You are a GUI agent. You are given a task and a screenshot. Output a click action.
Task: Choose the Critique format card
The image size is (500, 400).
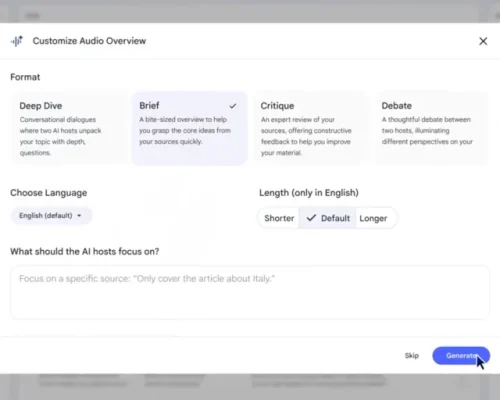(311, 129)
